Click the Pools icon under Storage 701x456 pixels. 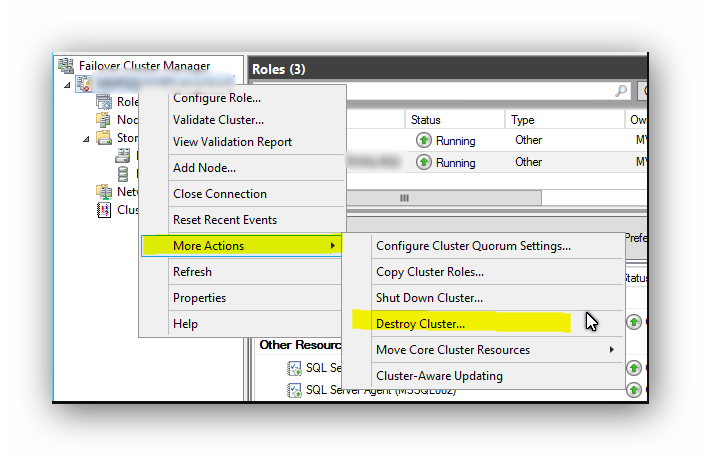[122, 174]
